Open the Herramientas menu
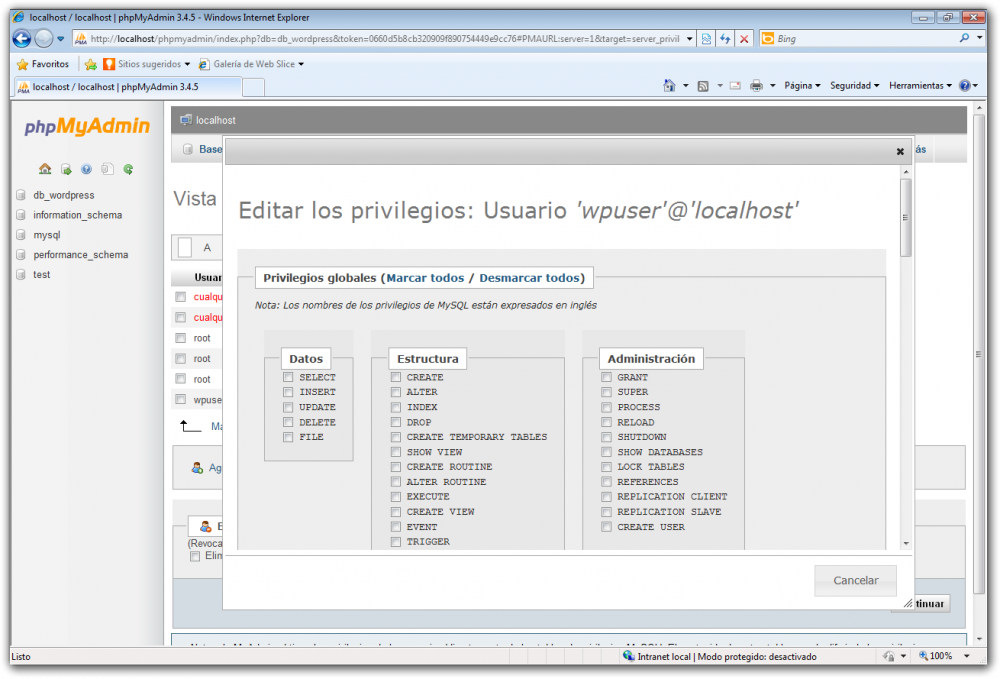Viewport: 1000px width, 679px height. [x=918, y=85]
